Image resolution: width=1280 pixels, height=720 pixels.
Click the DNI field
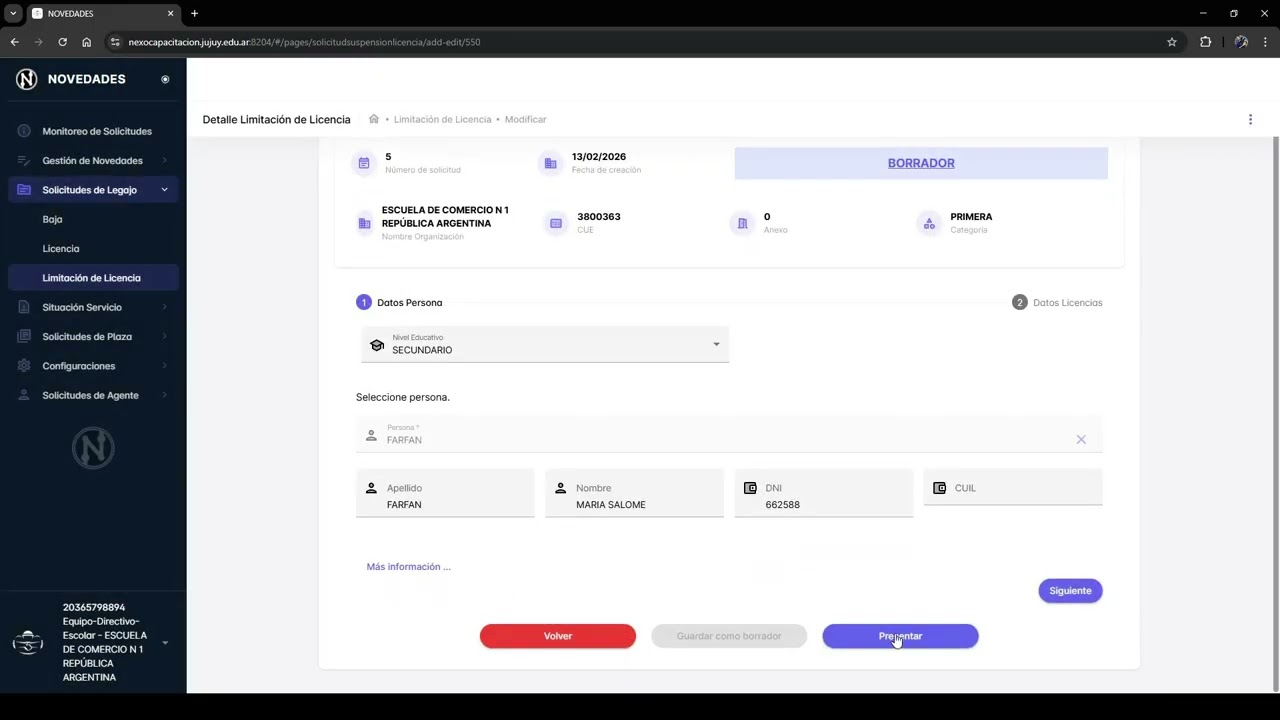tap(824, 493)
